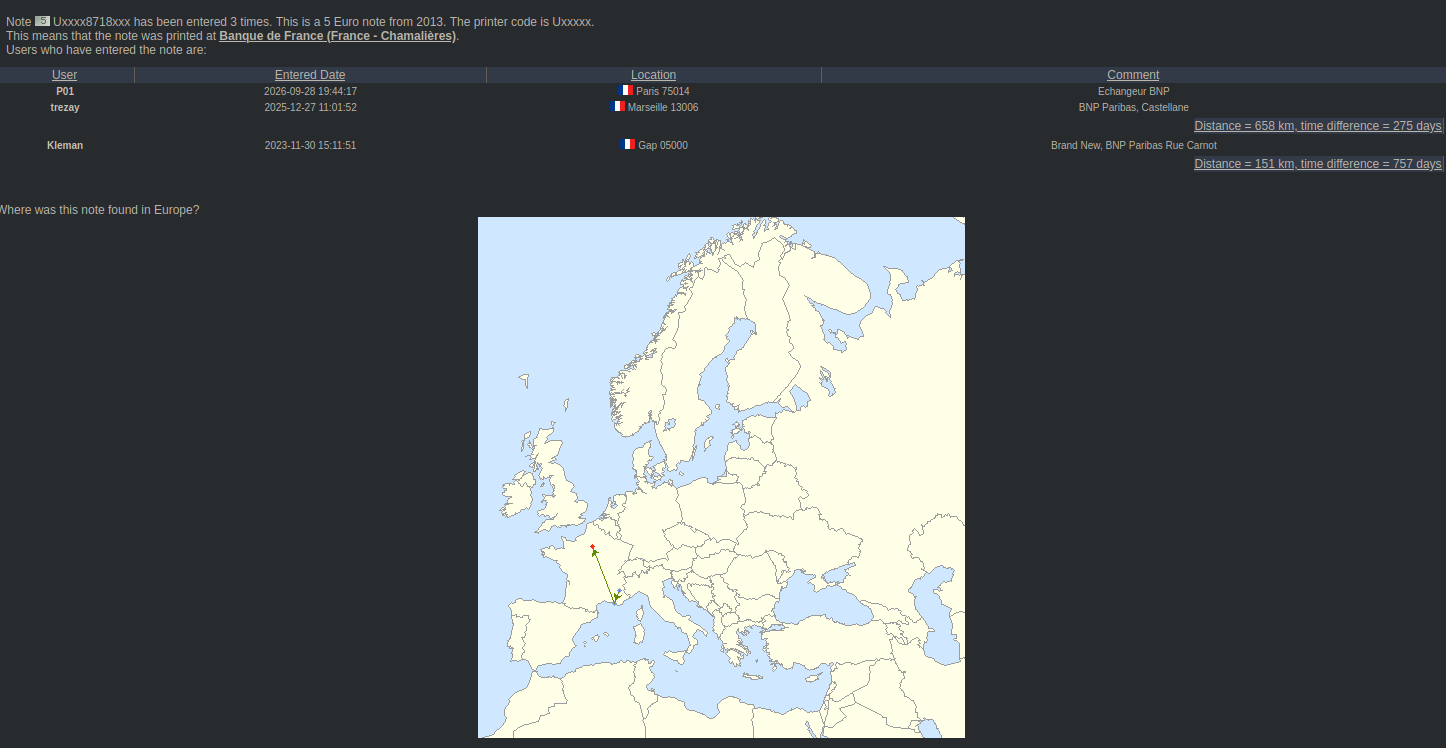Click the French flag beside Gap 05000
This screenshot has height=748, width=1446.
pyautogui.click(x=628, y=144)
